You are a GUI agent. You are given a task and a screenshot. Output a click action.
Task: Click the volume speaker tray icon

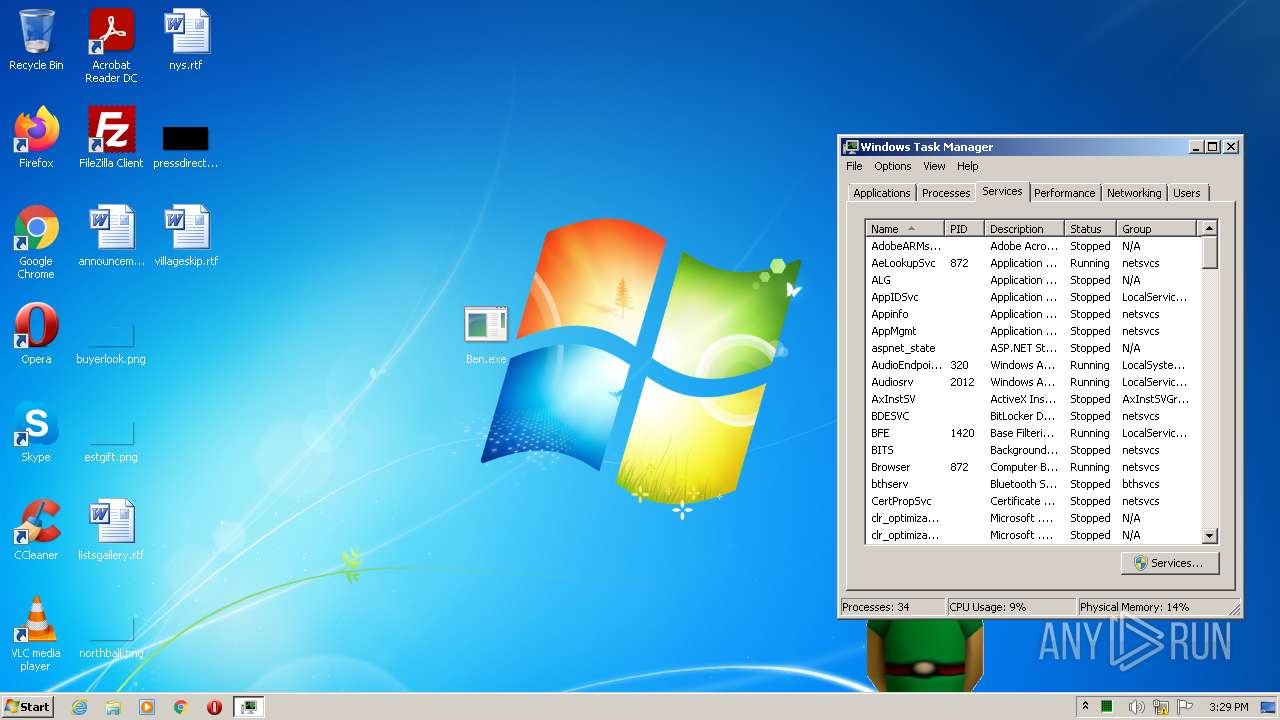[x=1136, y=706]
